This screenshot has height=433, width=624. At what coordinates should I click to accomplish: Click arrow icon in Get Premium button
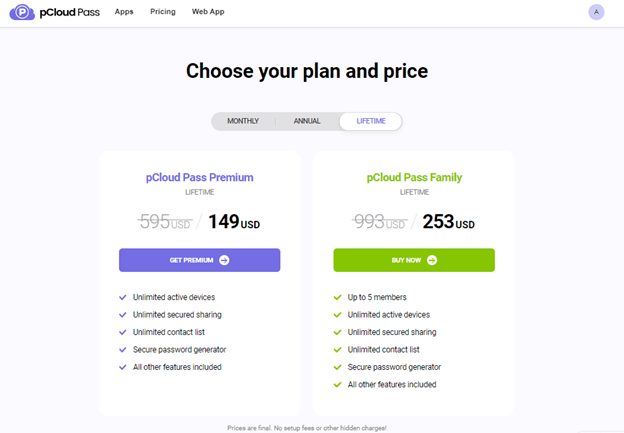[x=224, y=260]
